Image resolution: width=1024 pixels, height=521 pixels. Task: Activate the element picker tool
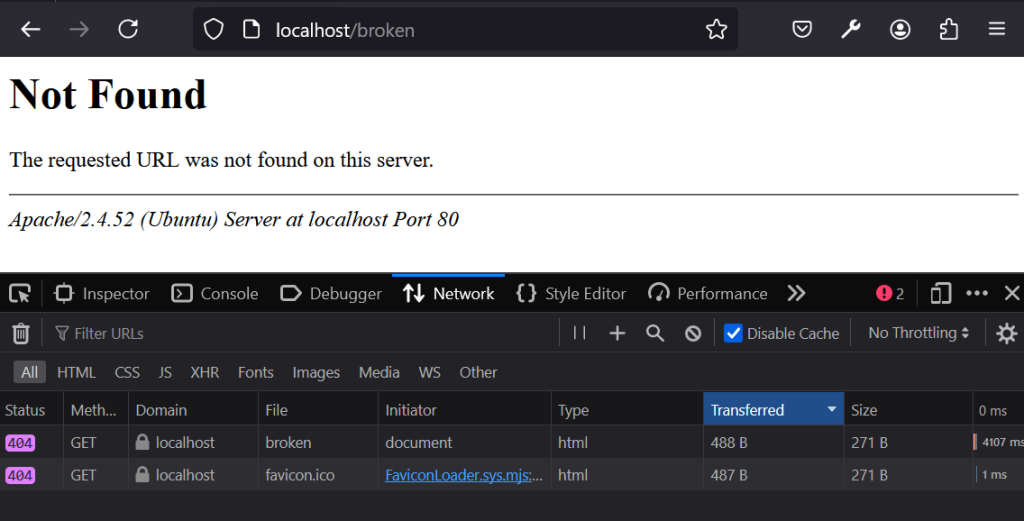coord(20,293)
